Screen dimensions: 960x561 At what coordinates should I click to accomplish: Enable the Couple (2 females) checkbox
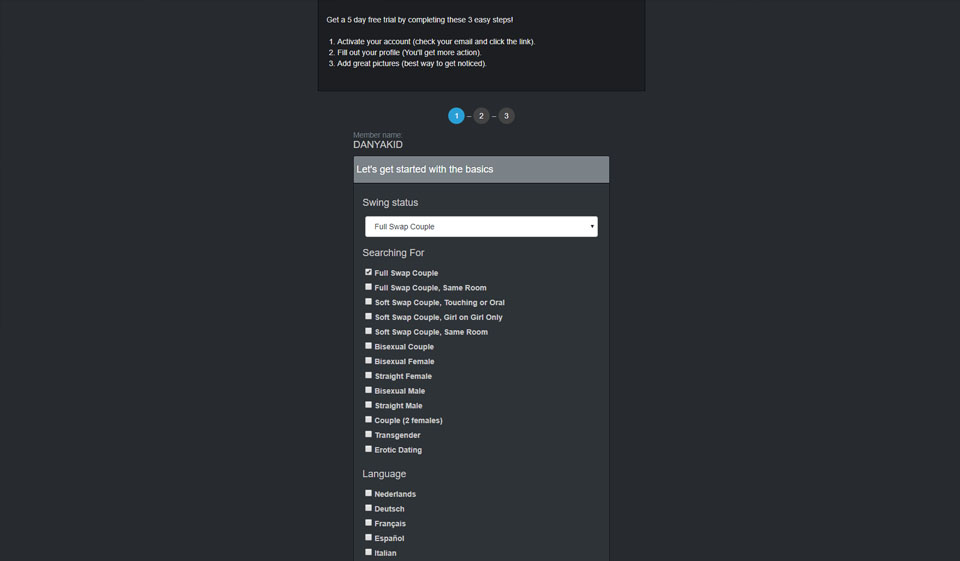click(368, 420)
